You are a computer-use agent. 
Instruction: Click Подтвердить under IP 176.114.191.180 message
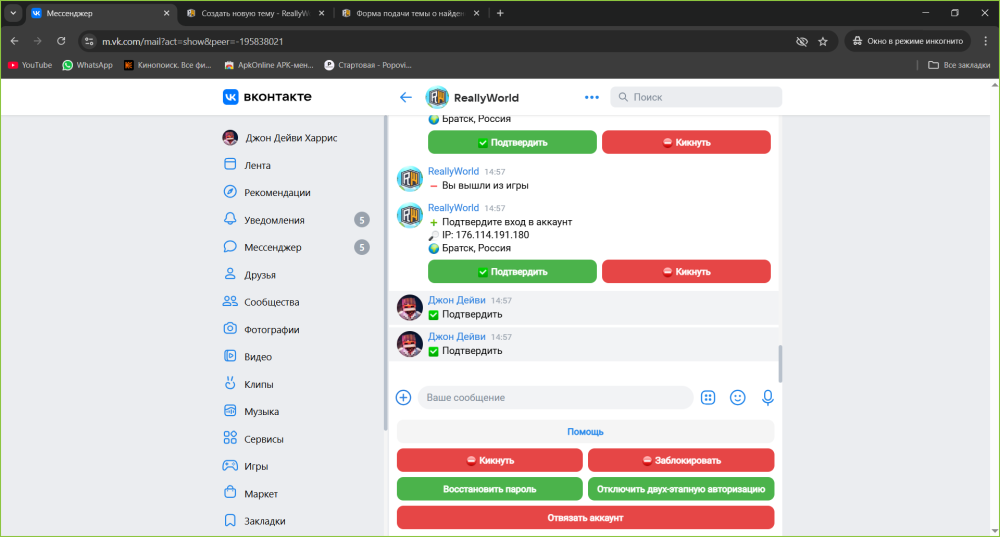(x=512, y=272)
